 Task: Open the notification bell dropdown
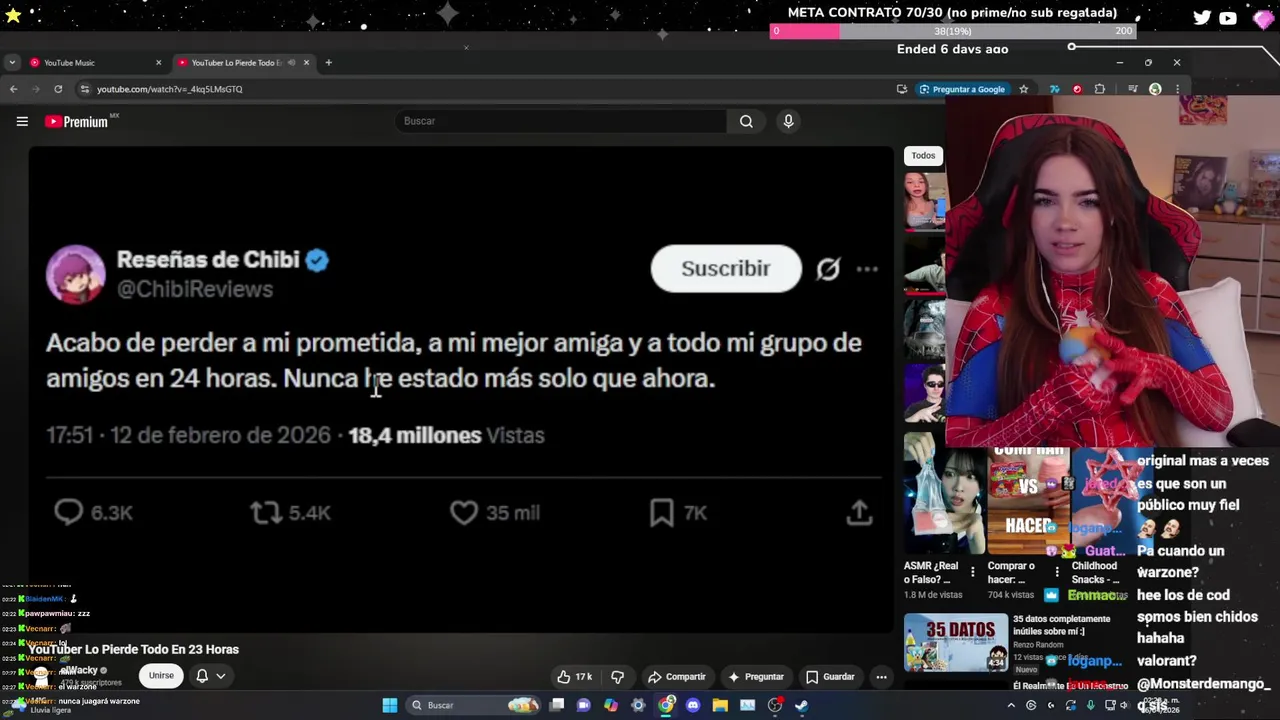click(x=211, y=676)
